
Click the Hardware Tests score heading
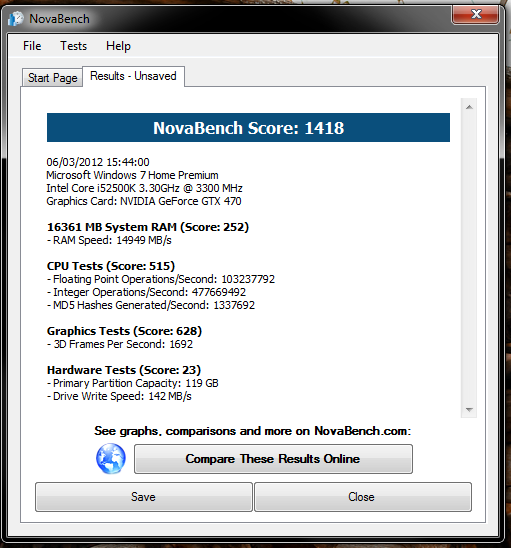124,370
